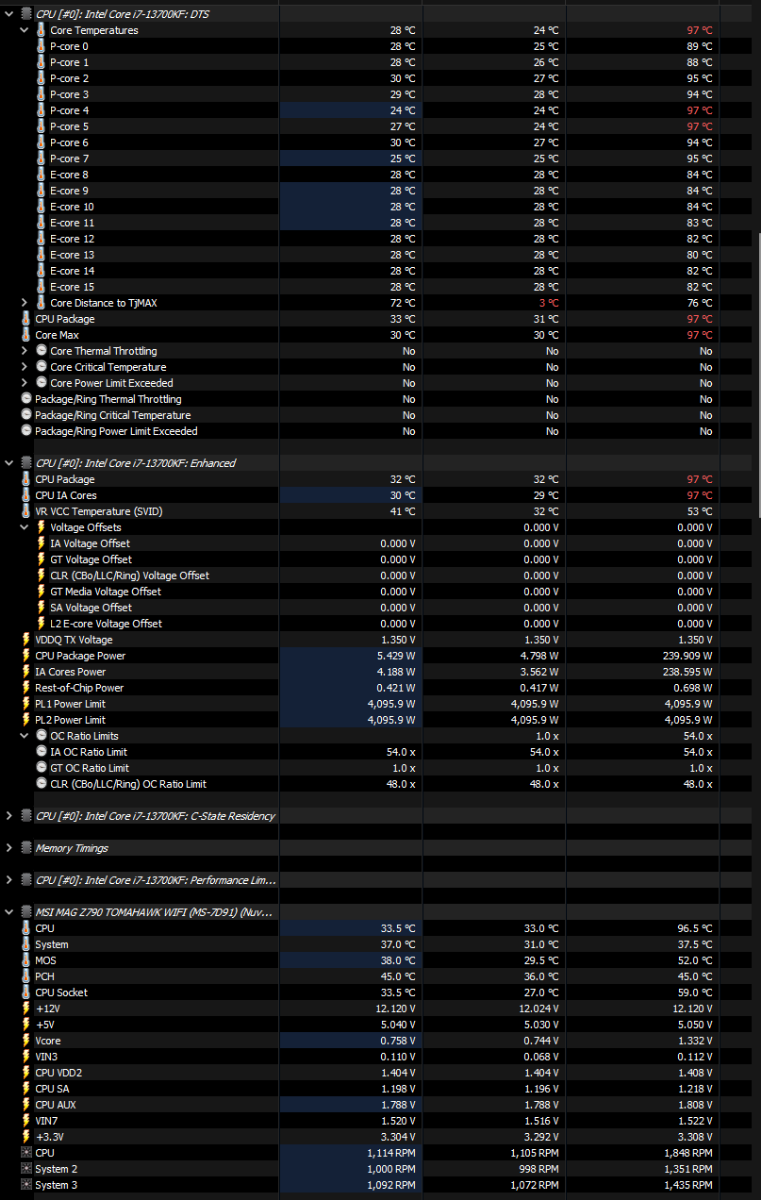Screen dimensions: 761x1200
Task: Click the thermometer icon beside P-core 0
Action: tap(41, 47)
